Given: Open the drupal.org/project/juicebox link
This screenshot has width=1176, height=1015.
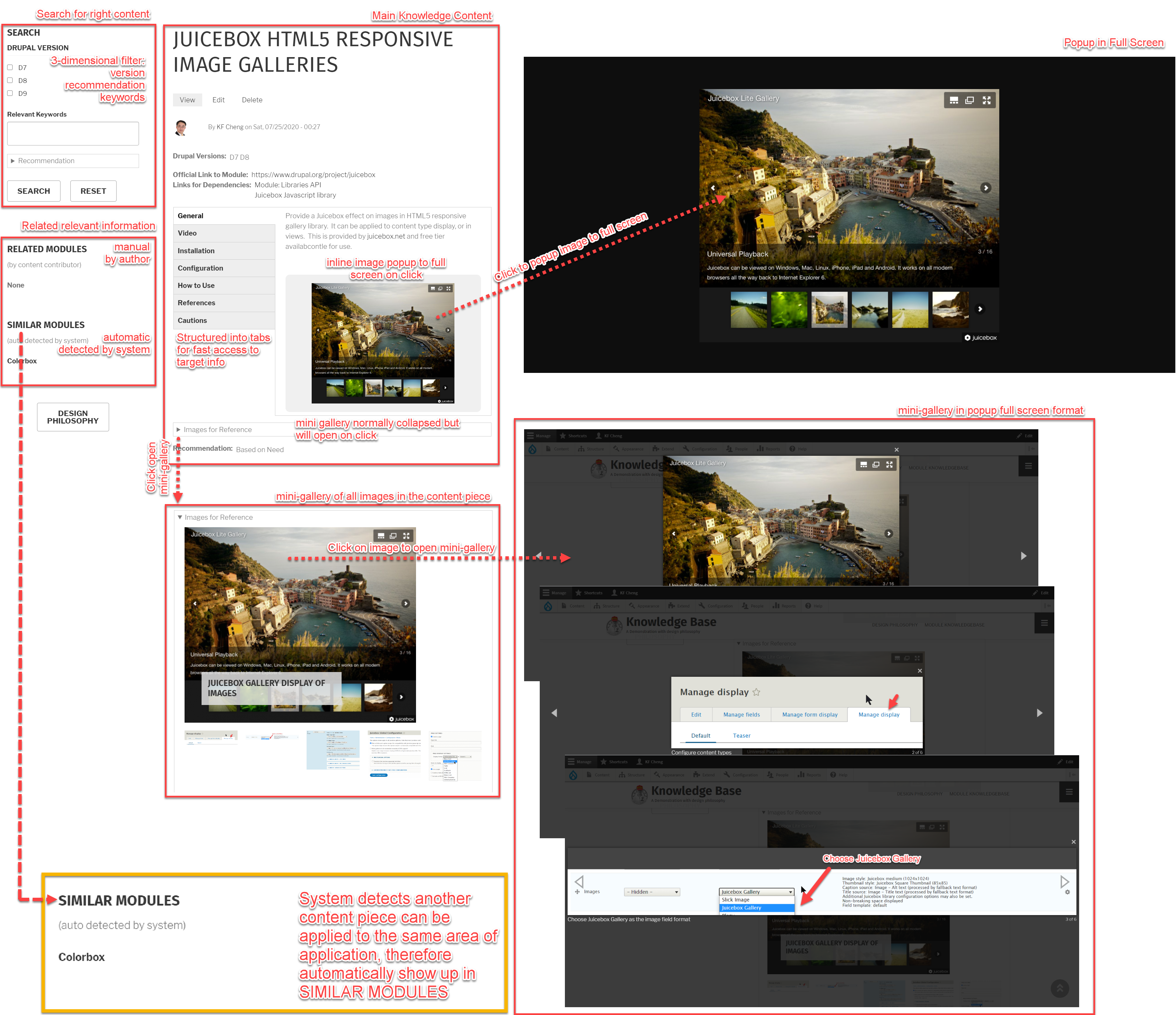Looking at the screenshot, I should tap(313, 175).
